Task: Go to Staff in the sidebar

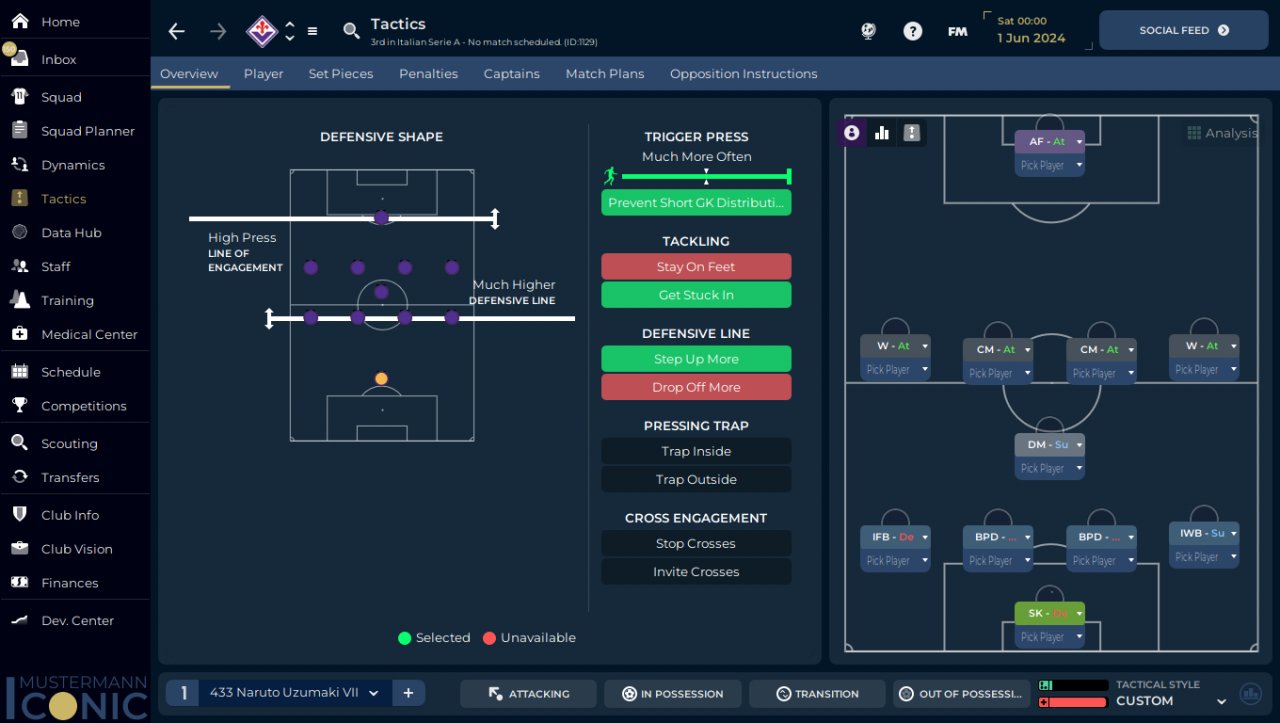Action: pos(56,267)
